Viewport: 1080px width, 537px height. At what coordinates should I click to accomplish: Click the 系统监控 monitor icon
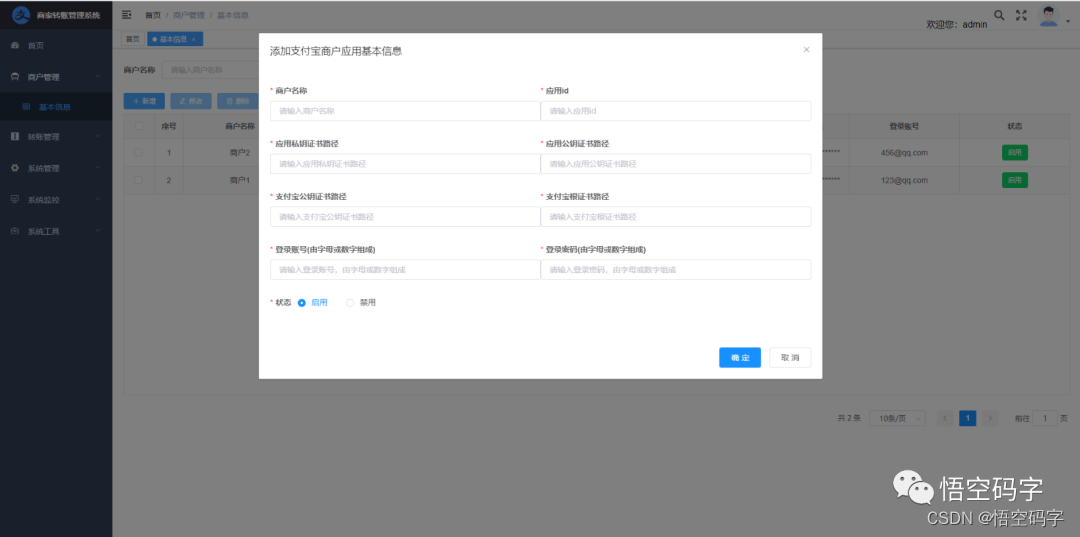15,200
